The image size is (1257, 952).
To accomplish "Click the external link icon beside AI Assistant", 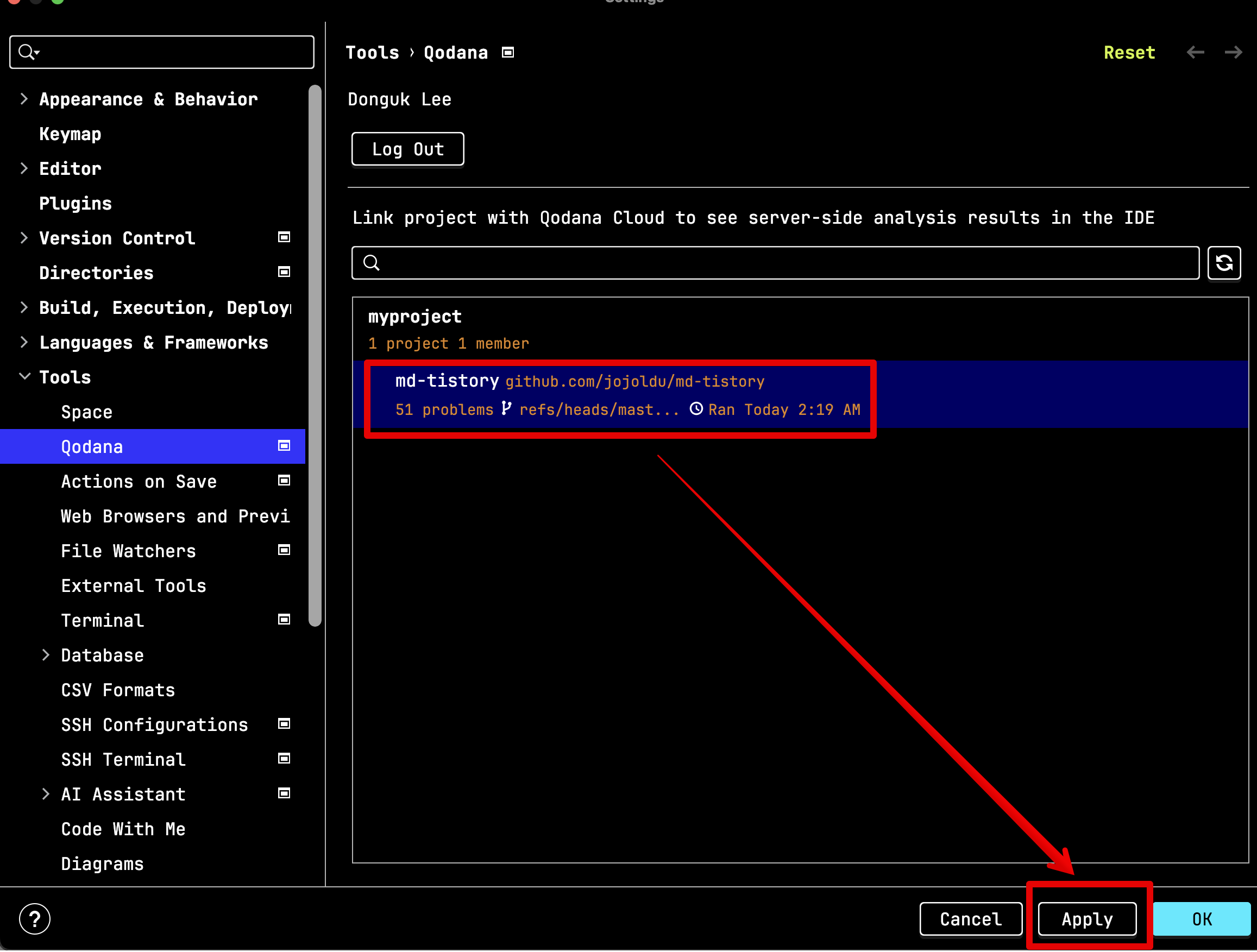I will click(x=284, y=793).
